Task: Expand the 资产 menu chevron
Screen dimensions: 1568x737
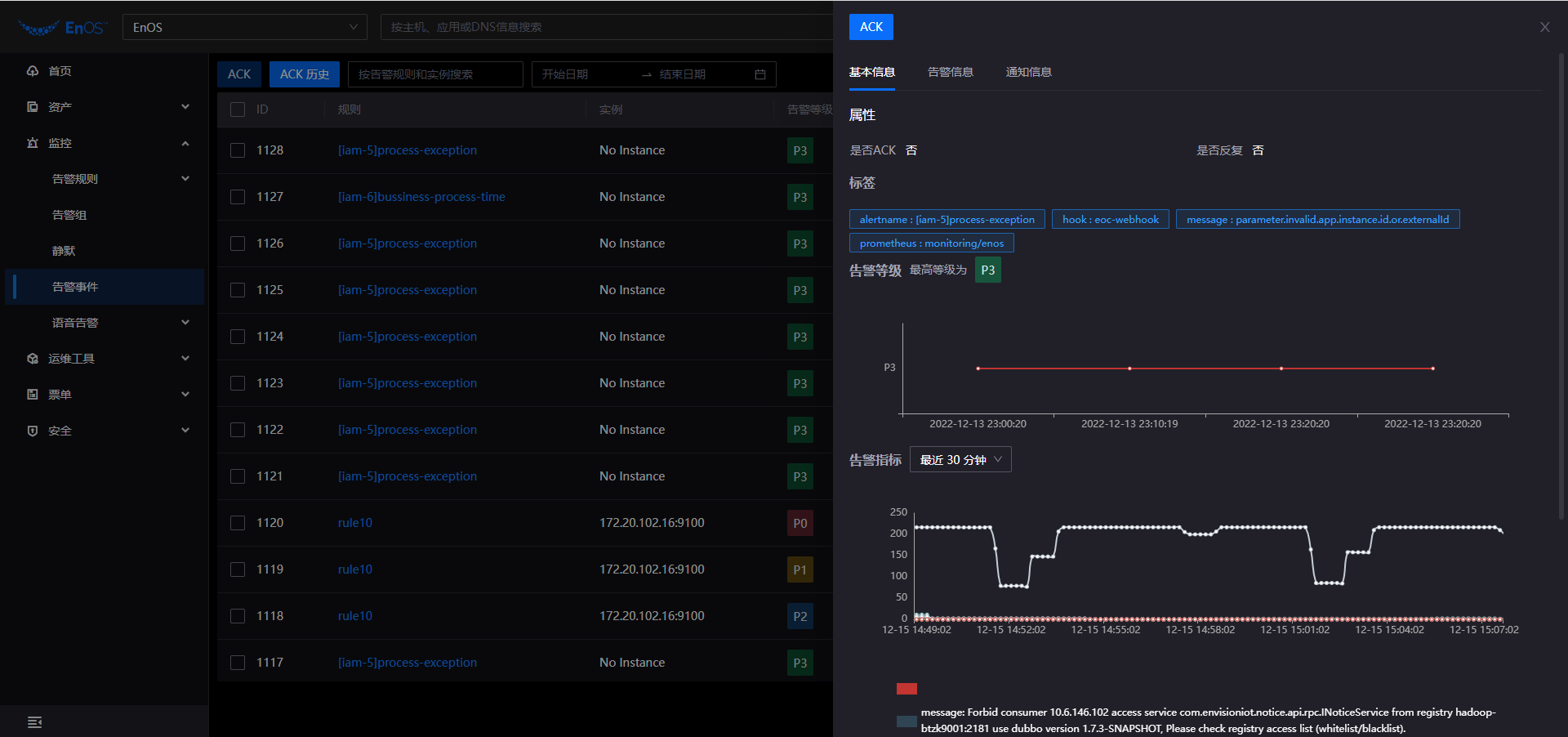Action: point(185,107)
